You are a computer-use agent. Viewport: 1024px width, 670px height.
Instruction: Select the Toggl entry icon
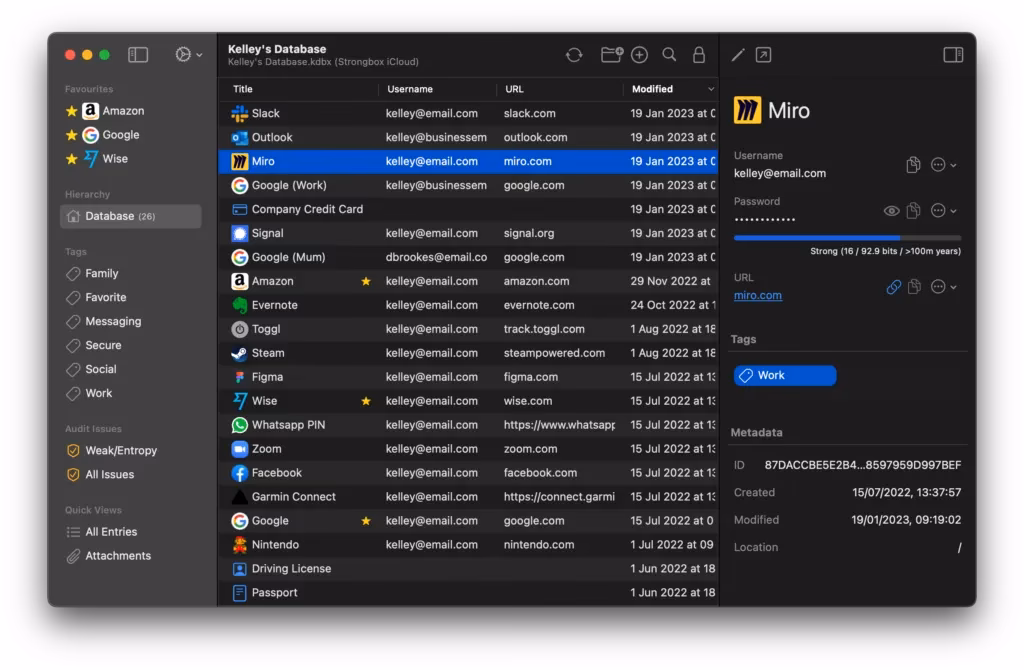click(x=240, y=330)
